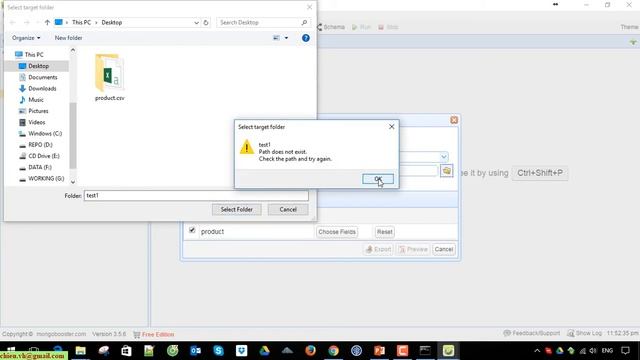The height and width of the screenshot is (360, 640).
Task: Click the forward navigation arrow
Action: coord(27,22)
